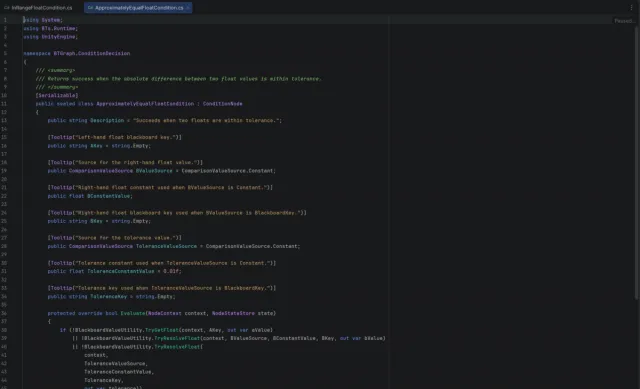Click the 'ToleranceConstantValue' field declaration name
The height and width of the screenshot is (389, 640).
point(121,271)
